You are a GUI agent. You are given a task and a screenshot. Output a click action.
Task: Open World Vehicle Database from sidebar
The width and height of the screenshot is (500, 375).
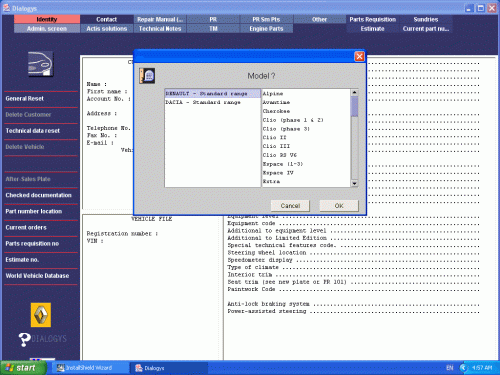(37, 276)
